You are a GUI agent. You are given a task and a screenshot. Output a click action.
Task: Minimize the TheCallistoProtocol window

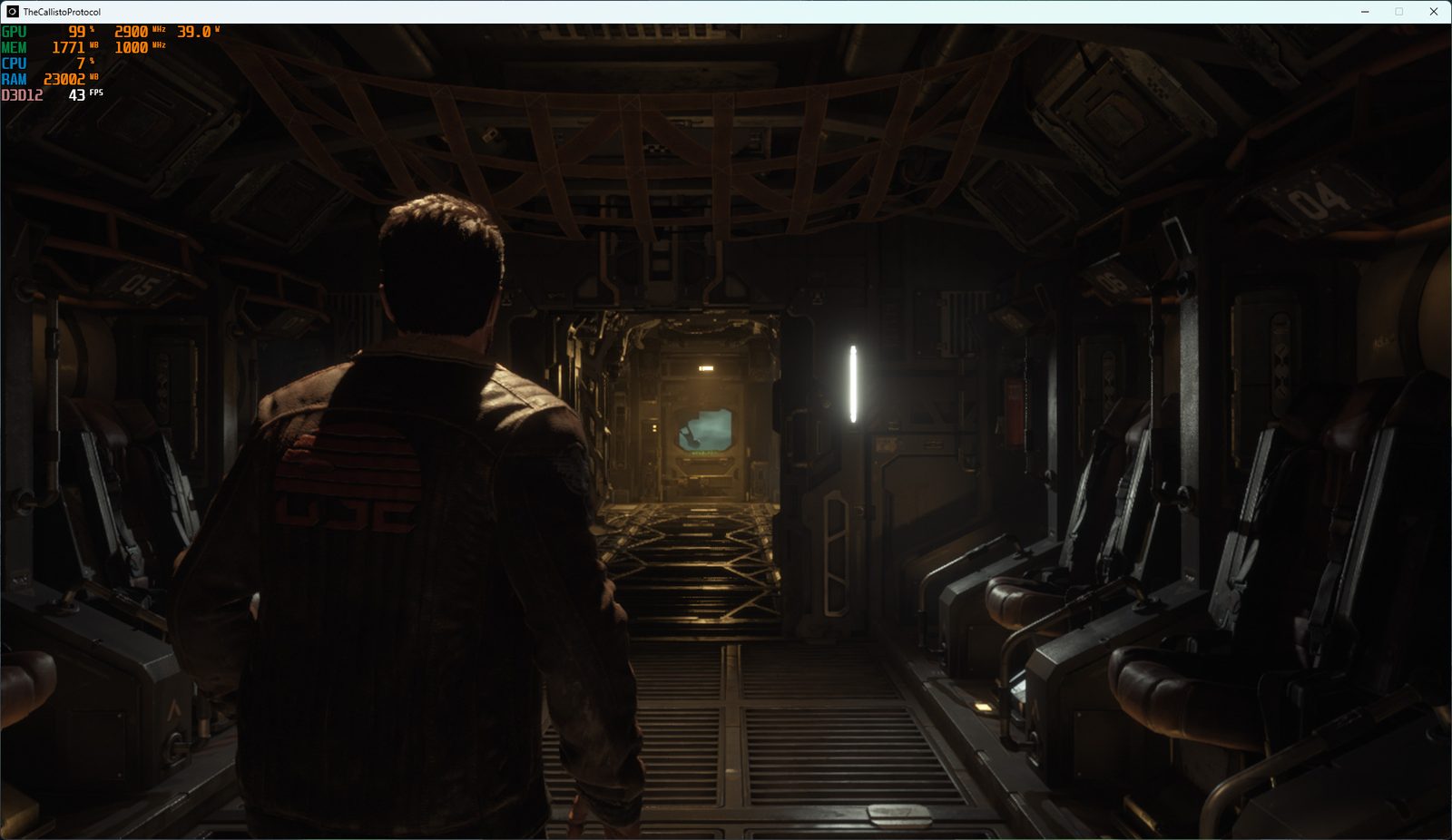(x=1366, y=12)
